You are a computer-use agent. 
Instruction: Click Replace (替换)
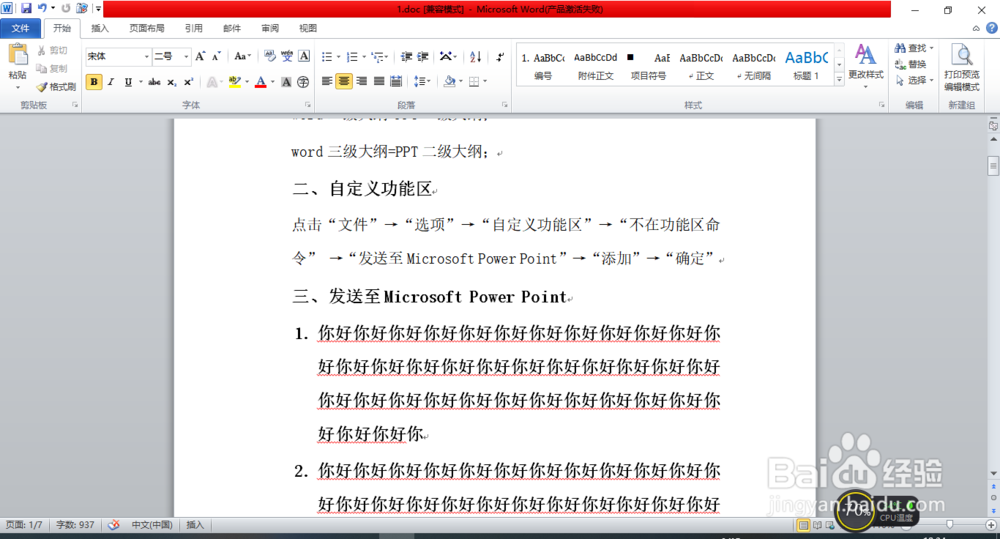(910, 64)
